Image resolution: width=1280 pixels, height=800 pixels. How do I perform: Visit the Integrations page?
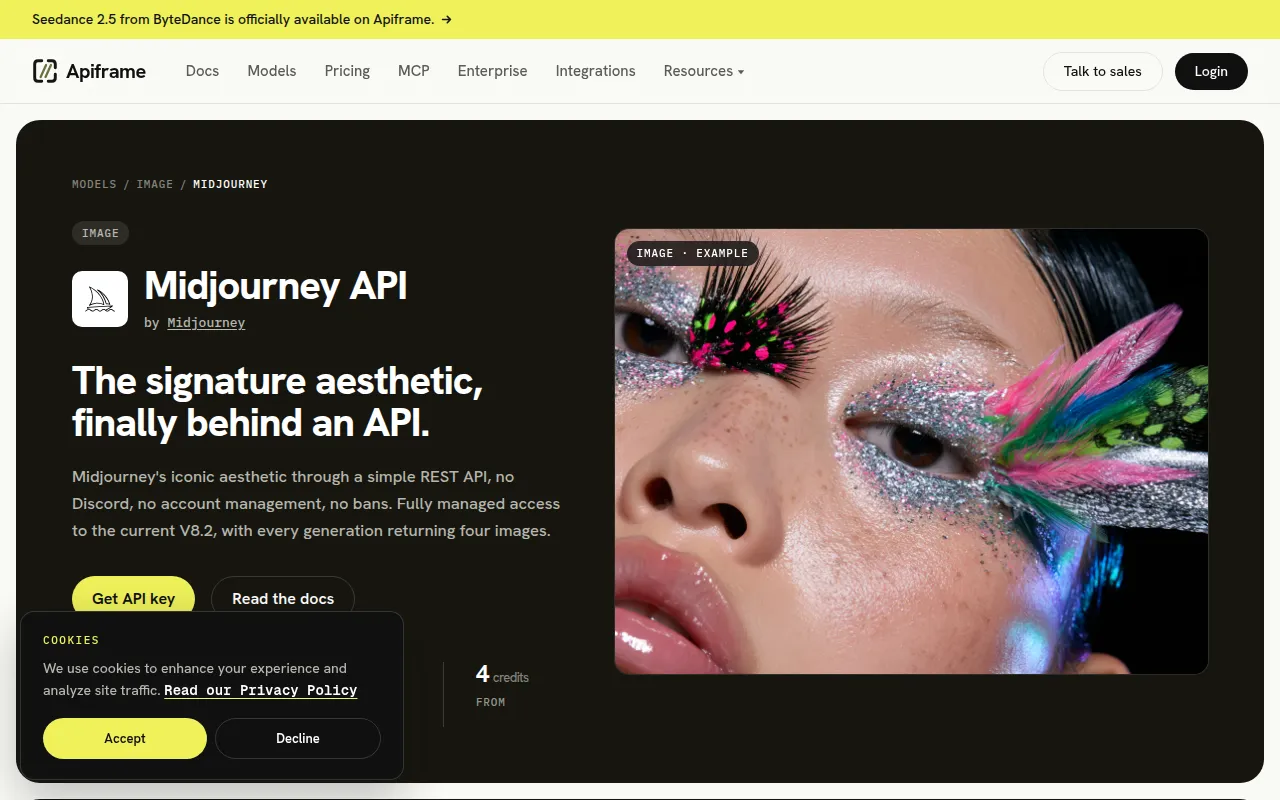coord(595,71)
